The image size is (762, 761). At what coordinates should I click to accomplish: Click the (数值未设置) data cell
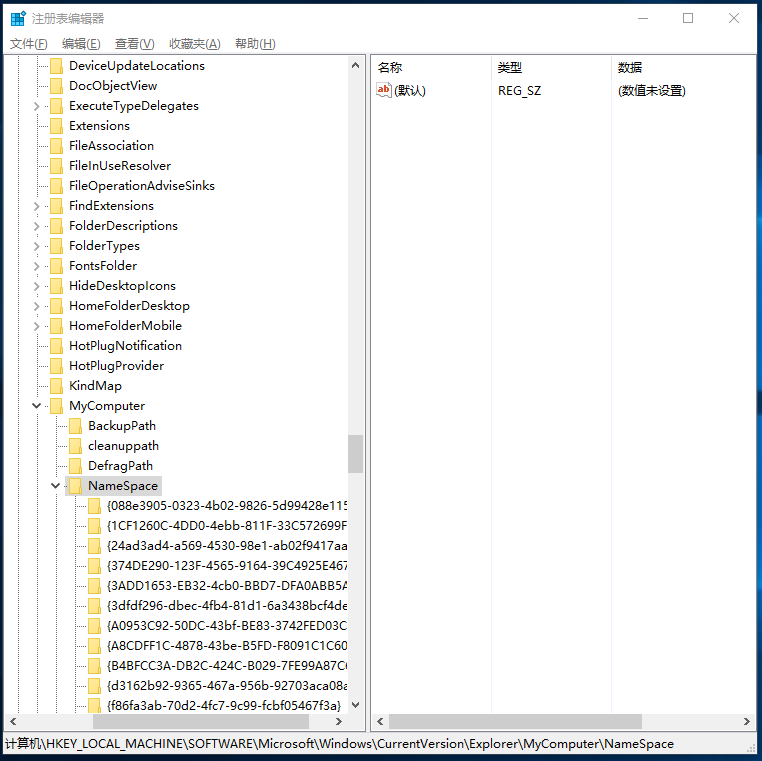pyautogui.click(x=652, y=90)
